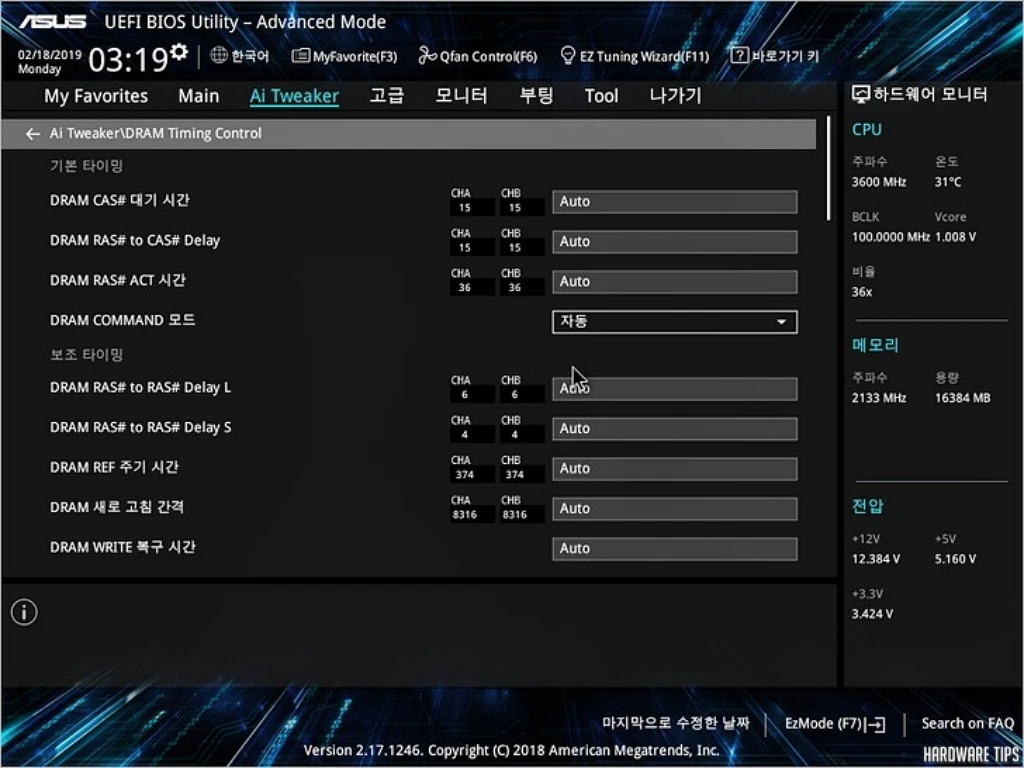Click the DRAM CAS# 대기 시간 label
The width and height of the screenshot is (1024, 768).
[120, 200]
